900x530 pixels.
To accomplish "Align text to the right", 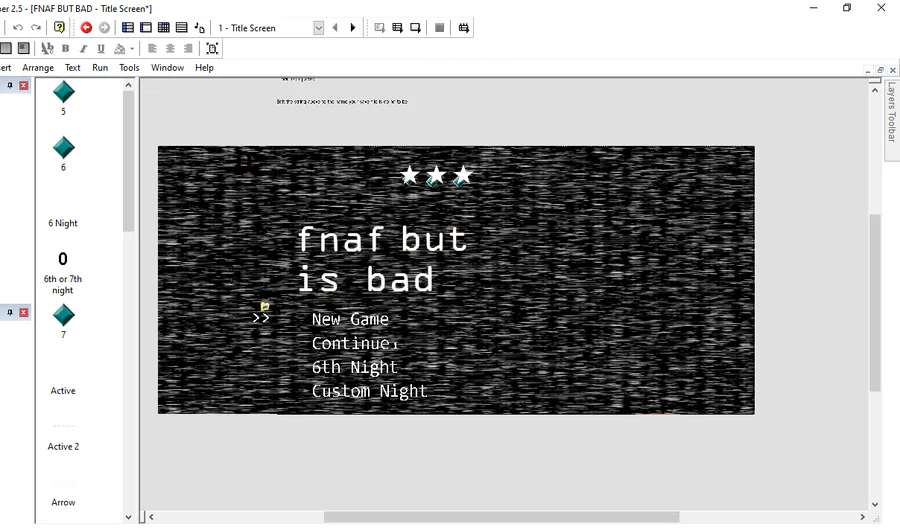I will 188,49.
